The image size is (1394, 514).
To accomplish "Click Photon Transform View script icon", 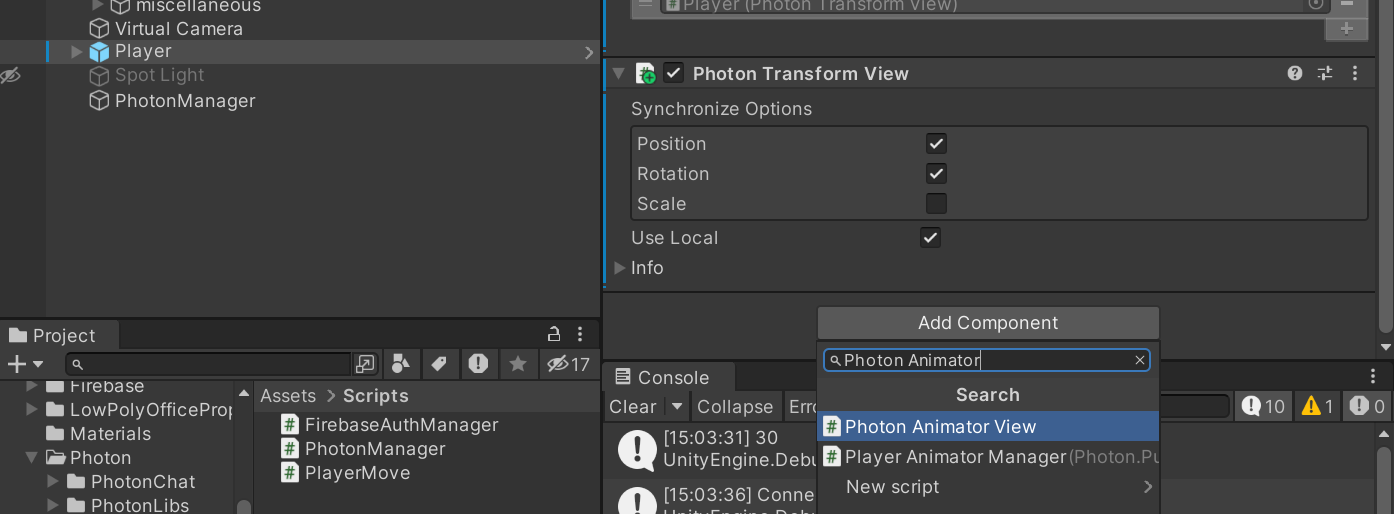I will coord(646,73).
